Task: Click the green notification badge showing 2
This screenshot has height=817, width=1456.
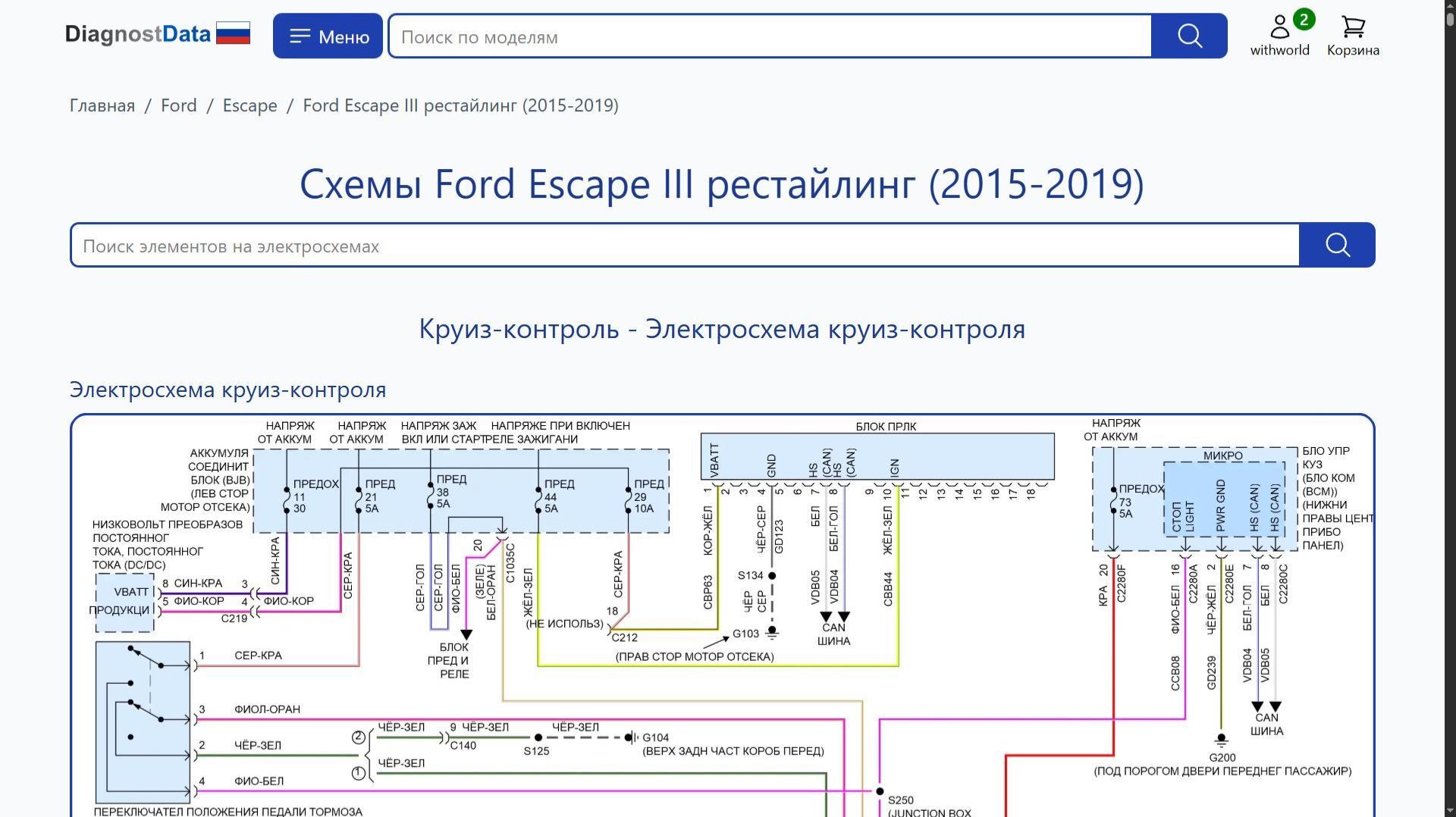Action: (x=1304, y=20)
